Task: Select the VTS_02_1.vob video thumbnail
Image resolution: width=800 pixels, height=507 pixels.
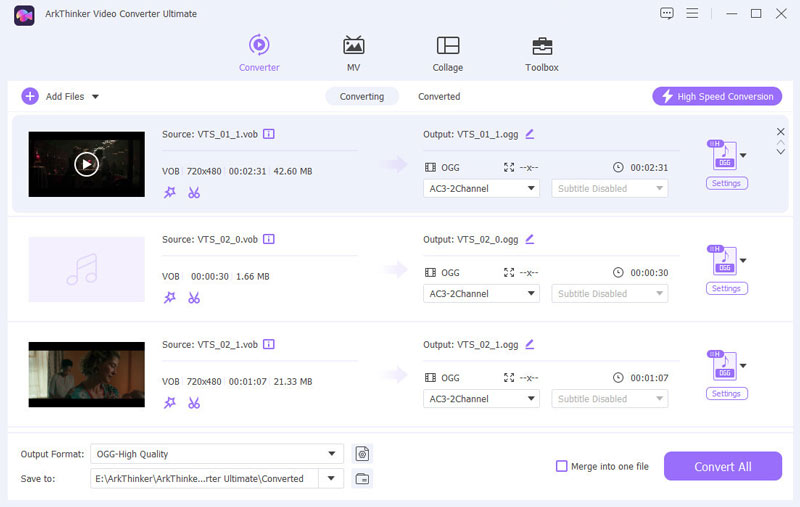Action: point(86,374)
